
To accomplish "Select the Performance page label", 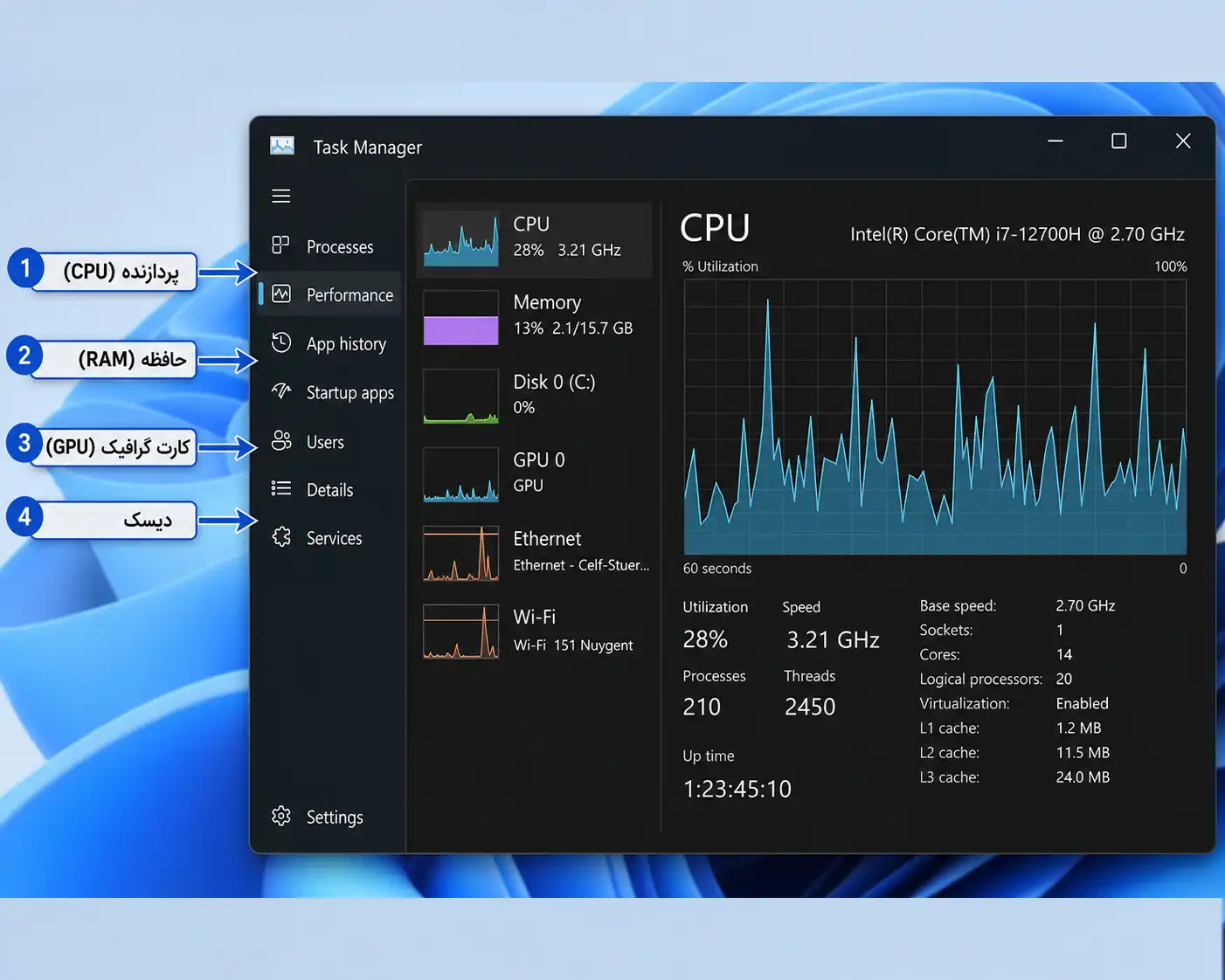I will pos(350,295).
